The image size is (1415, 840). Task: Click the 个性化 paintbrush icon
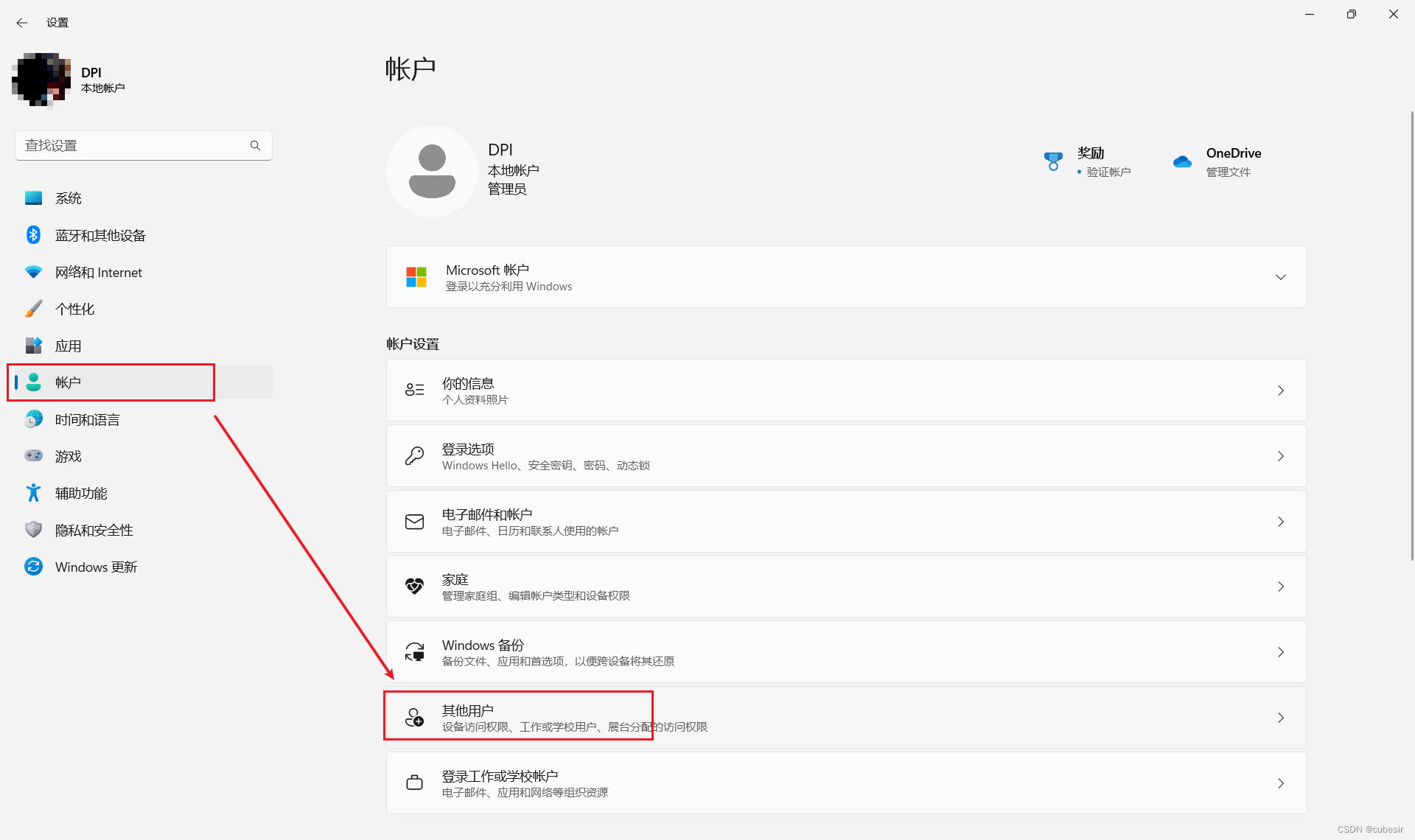33,308
